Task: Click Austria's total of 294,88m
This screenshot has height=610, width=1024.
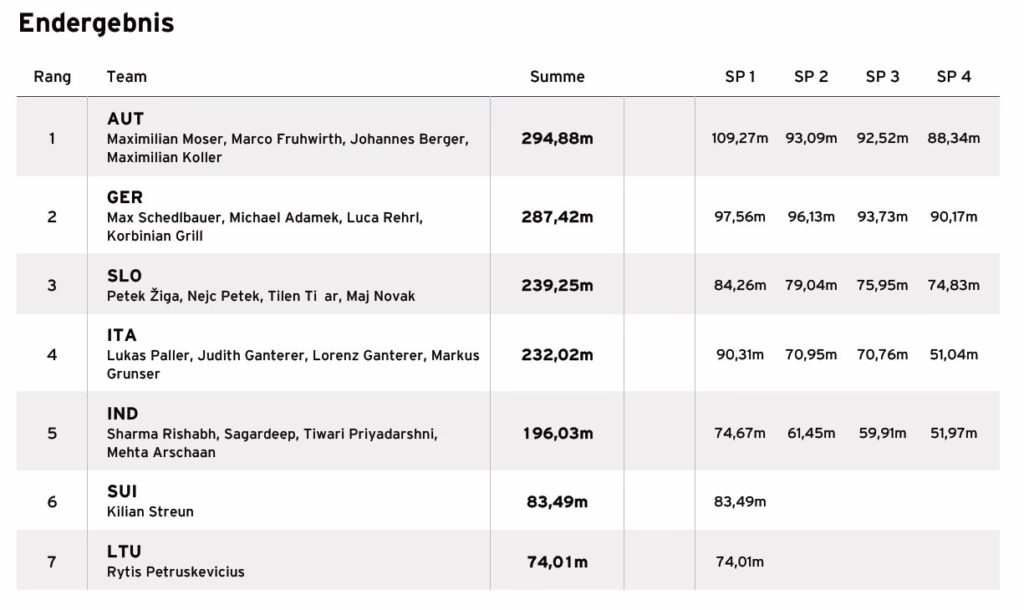Action: pyautogui.click(x=557, y=138)
